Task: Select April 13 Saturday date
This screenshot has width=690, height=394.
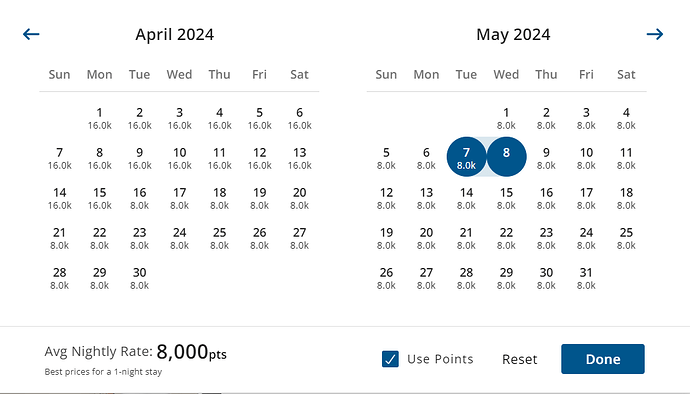Action: (300, 158)
